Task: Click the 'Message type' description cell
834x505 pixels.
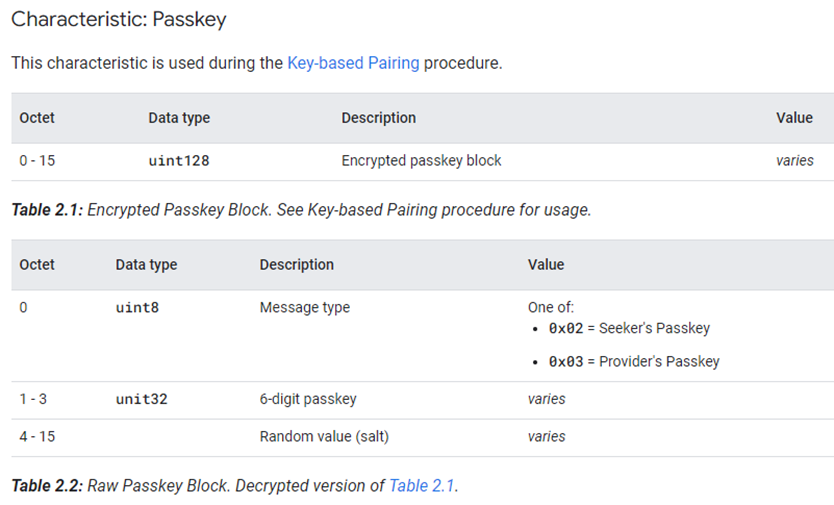Action: pos(305,308)
